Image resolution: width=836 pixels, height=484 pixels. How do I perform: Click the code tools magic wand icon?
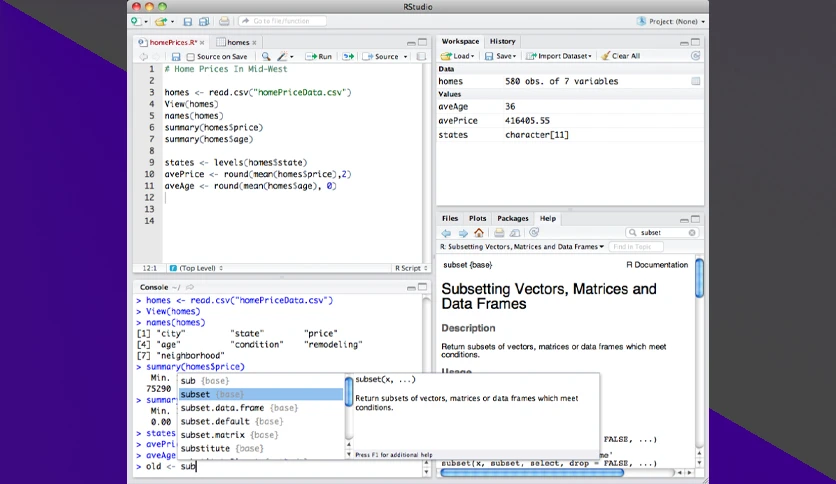tap(284, 57)
